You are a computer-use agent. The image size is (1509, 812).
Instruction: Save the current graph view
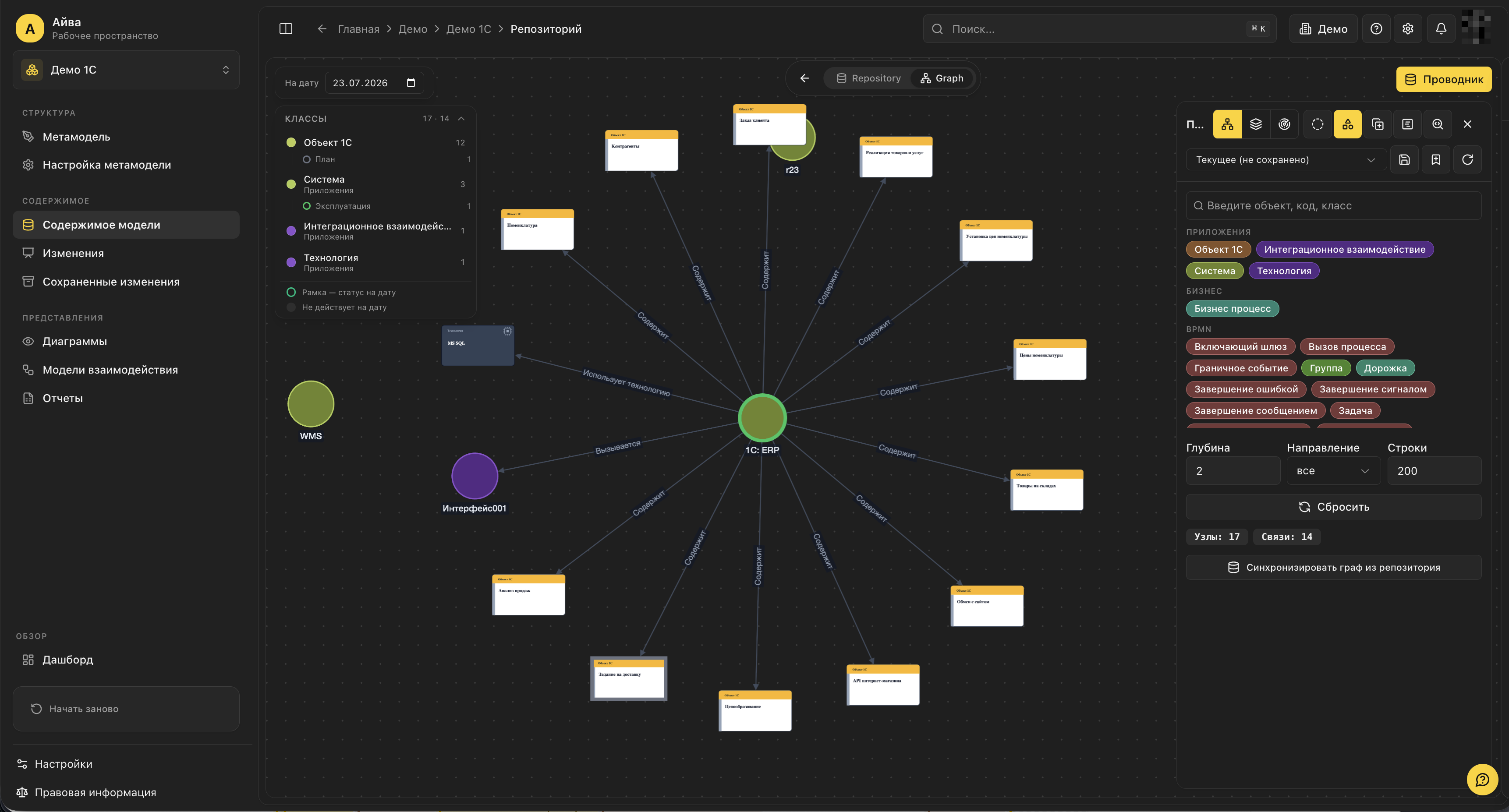tap(1404, 160)
